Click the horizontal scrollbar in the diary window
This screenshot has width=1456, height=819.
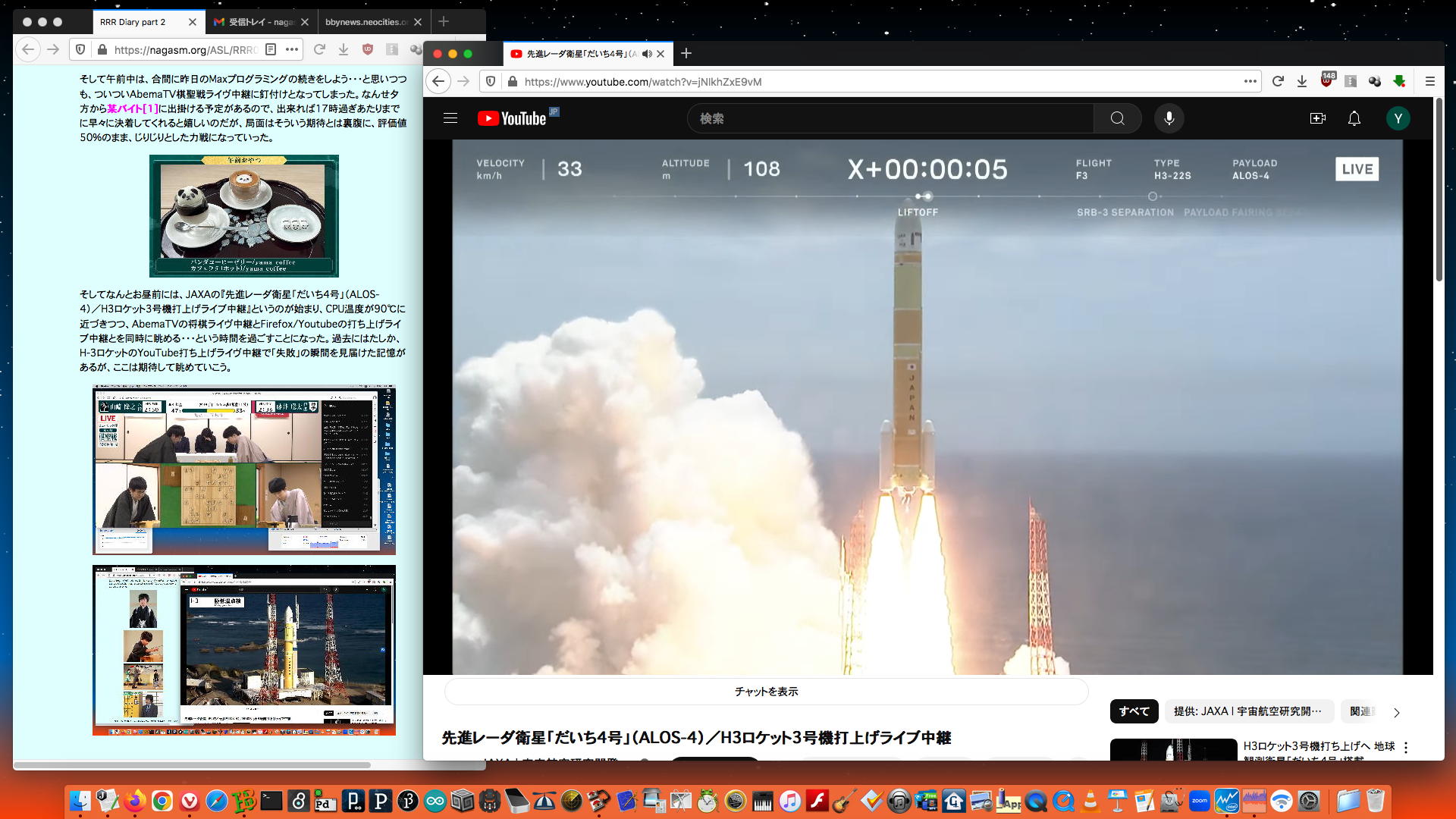pos(193,764)
